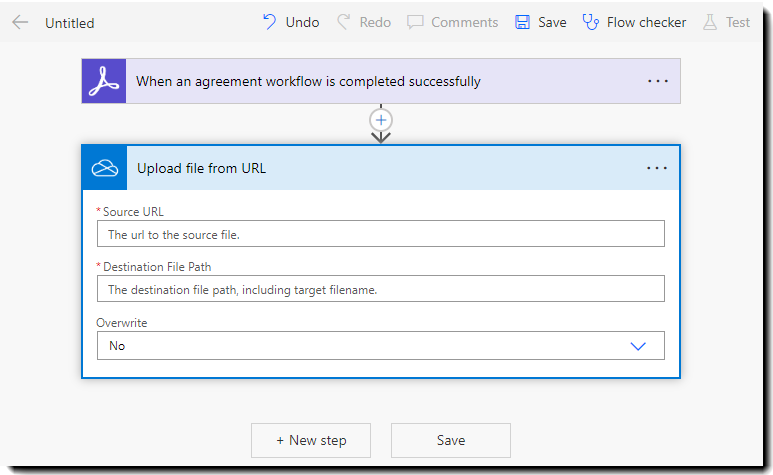Click the Source URL input field
This screenshot has height=475, width=773.
(380, 234)
